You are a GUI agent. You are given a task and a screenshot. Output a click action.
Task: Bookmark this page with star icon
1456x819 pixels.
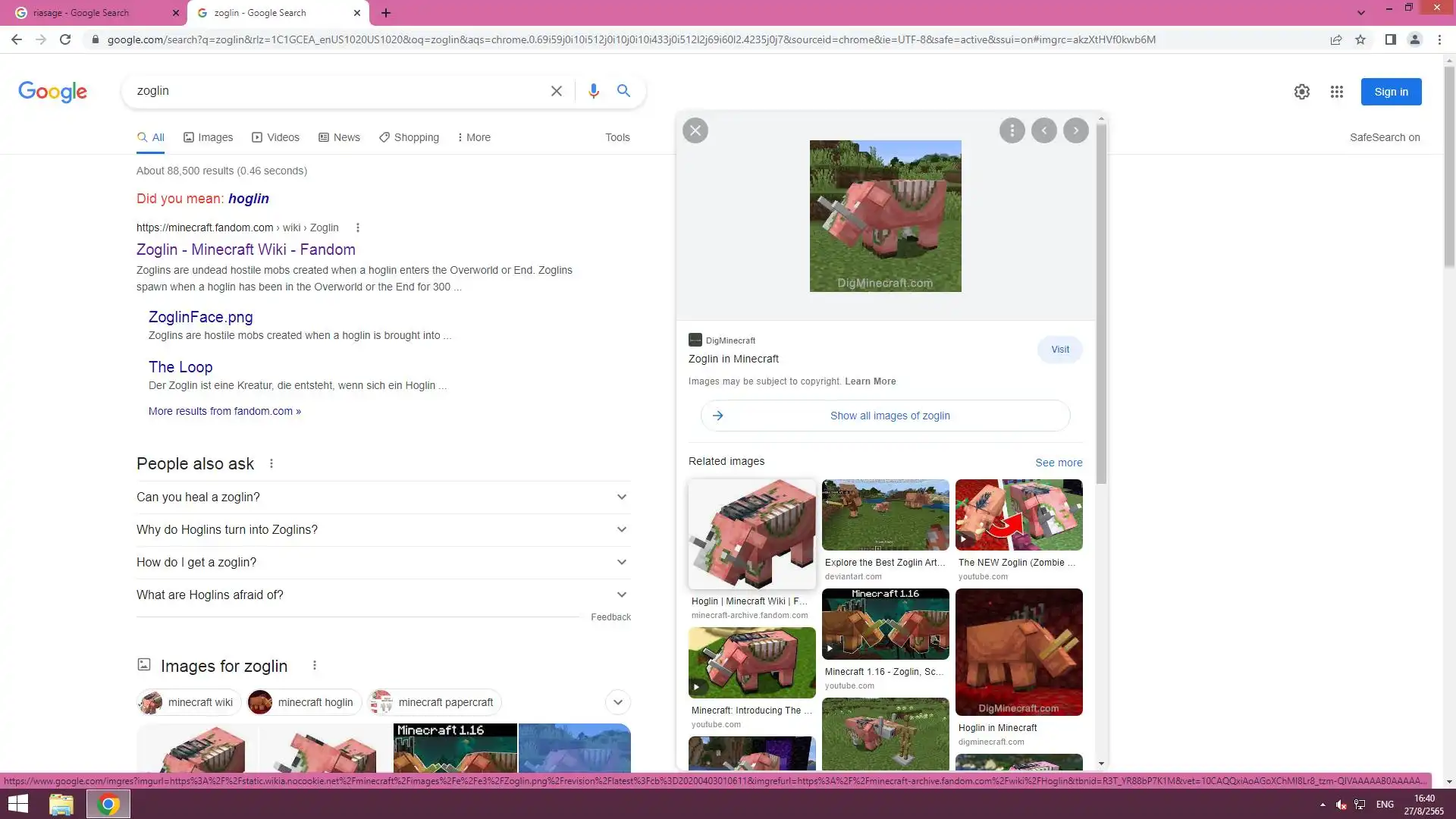click(x=1360, y=39)
